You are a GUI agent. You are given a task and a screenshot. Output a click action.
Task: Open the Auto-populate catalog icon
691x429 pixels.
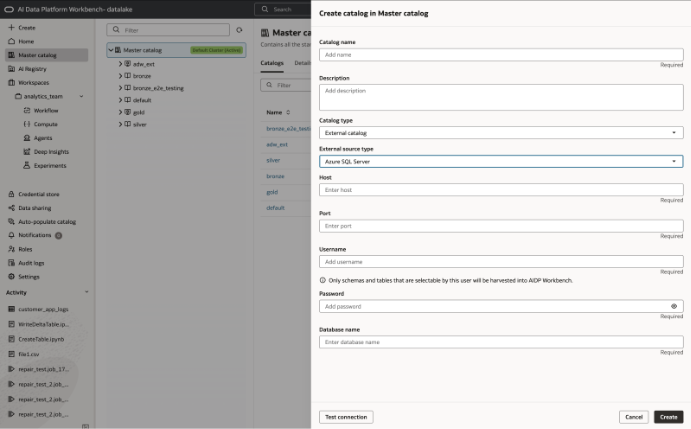pos(11,221)
